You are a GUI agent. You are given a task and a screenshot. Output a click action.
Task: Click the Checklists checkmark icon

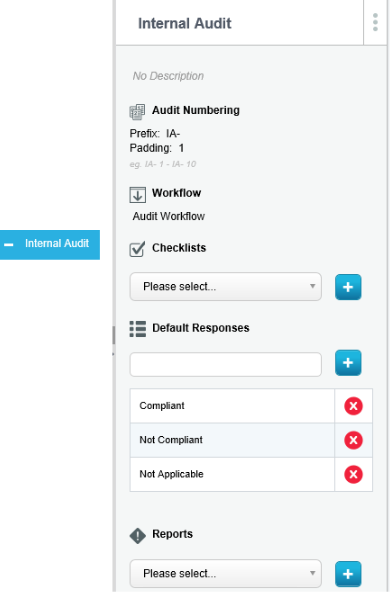tap(137, 249)
